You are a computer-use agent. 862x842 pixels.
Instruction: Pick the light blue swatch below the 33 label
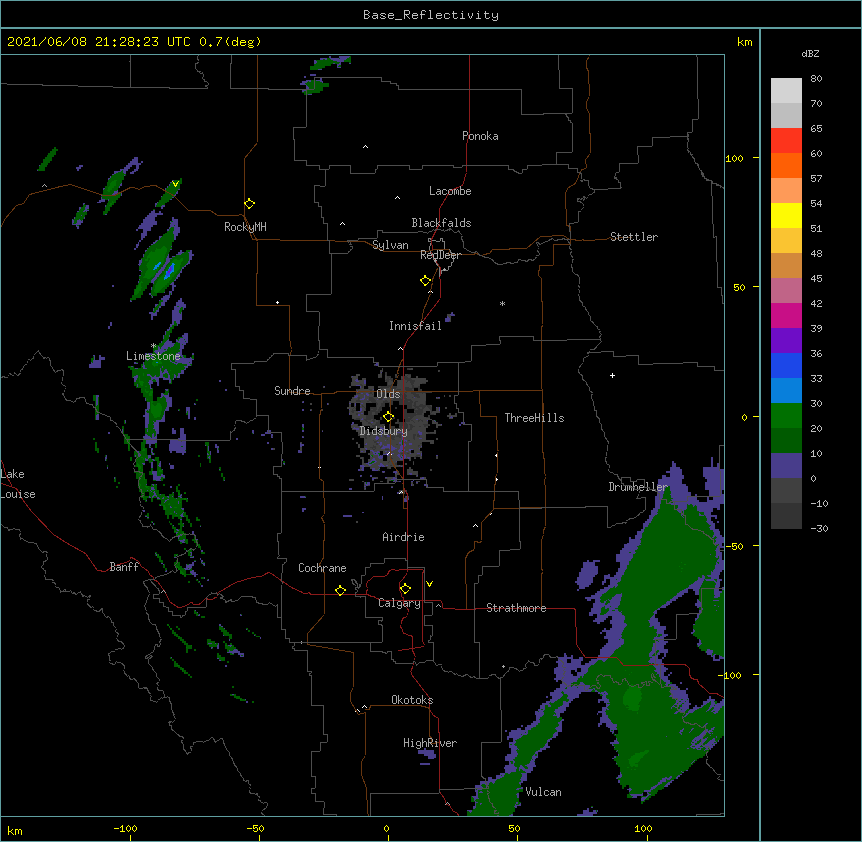click(x=786, y=390)
